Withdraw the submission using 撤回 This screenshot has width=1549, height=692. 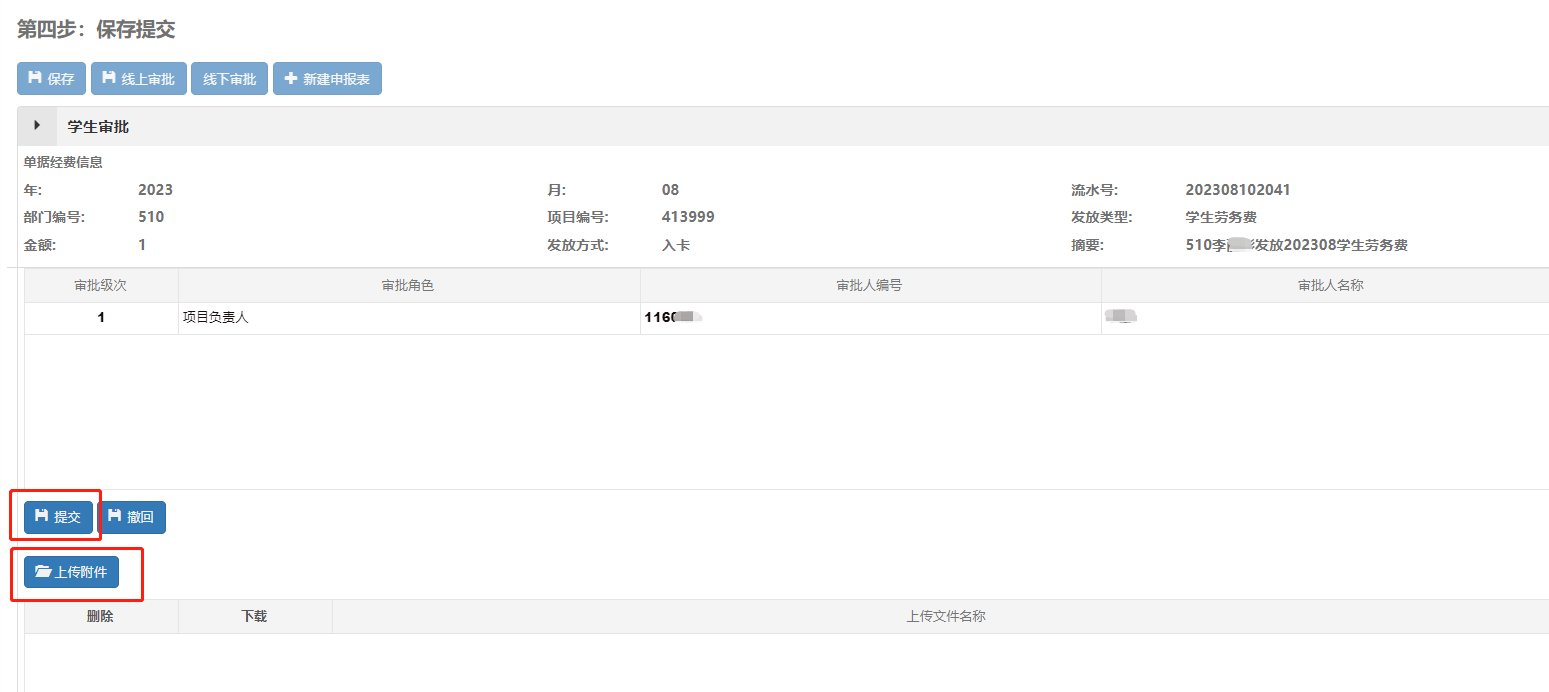pyautogui.click(x=131, y=517)
